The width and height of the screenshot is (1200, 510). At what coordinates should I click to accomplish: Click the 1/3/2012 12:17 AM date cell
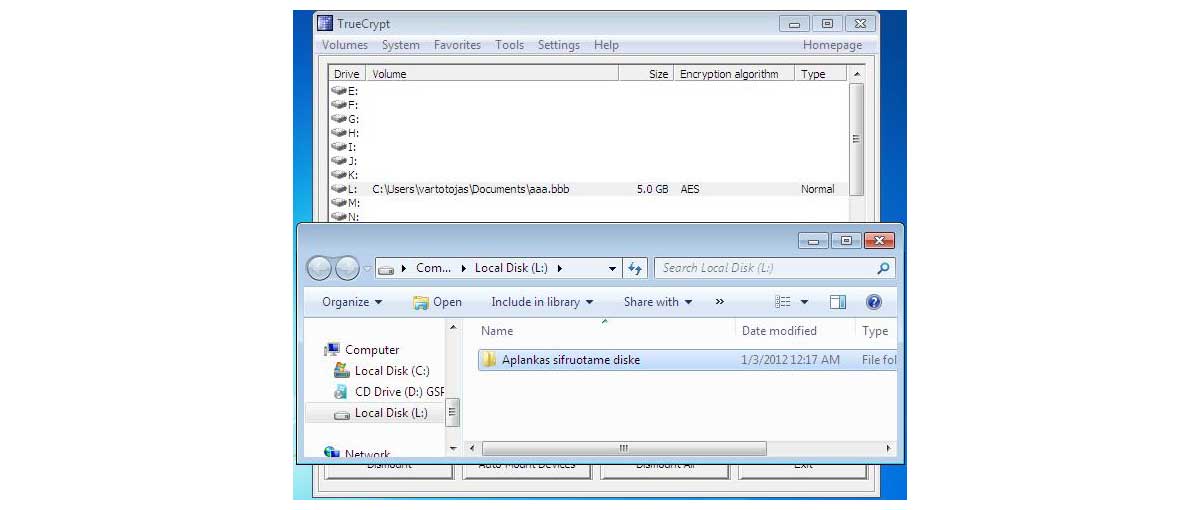tap(790, 360)
